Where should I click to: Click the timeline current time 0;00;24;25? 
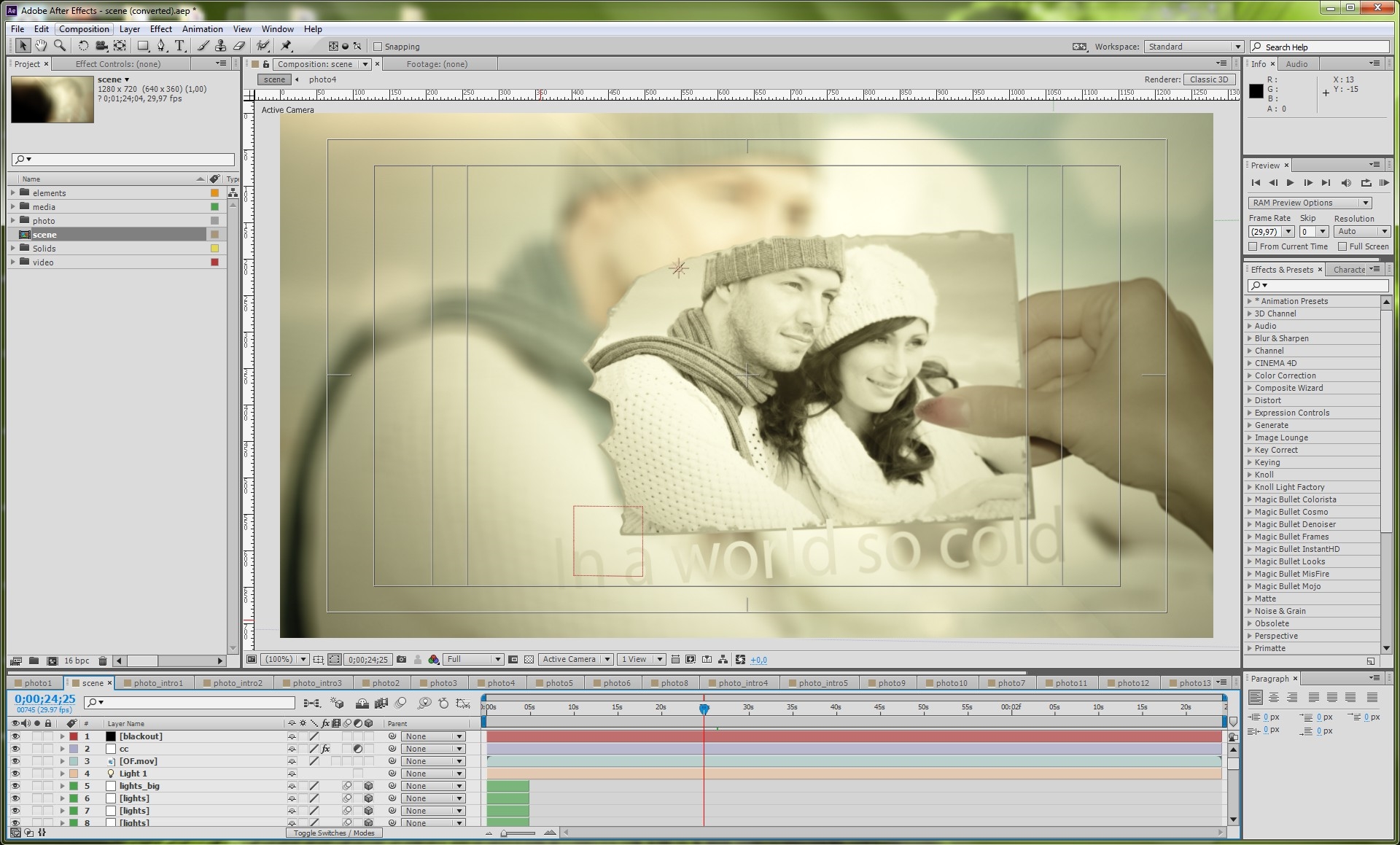45,699
